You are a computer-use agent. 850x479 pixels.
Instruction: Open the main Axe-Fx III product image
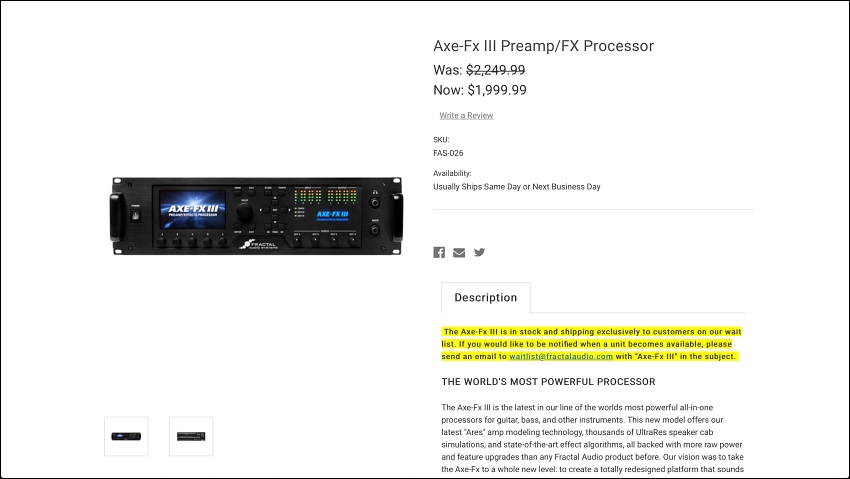(x=256, y=216)
